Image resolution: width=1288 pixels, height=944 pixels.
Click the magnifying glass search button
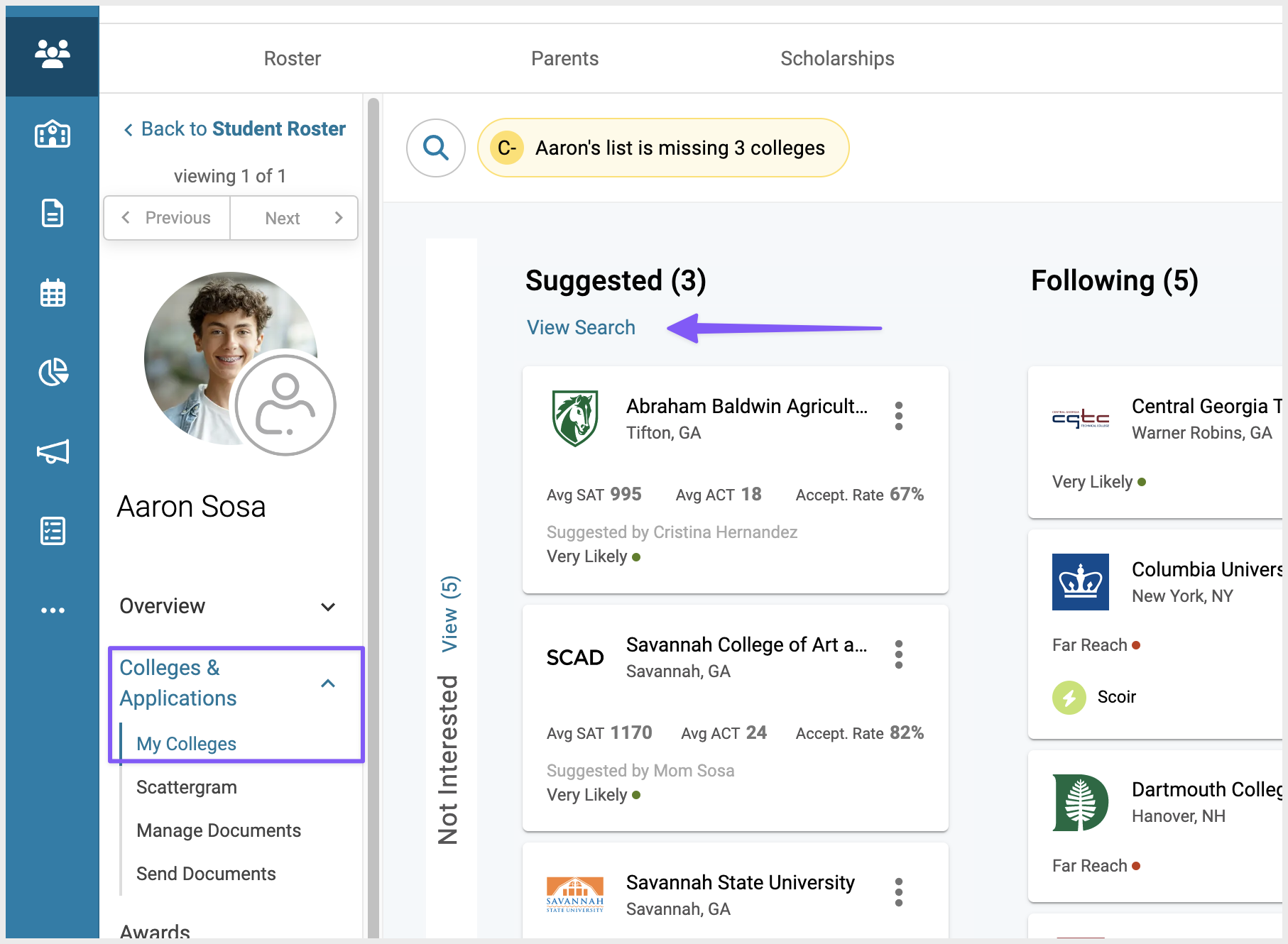[x=436, y=148]
